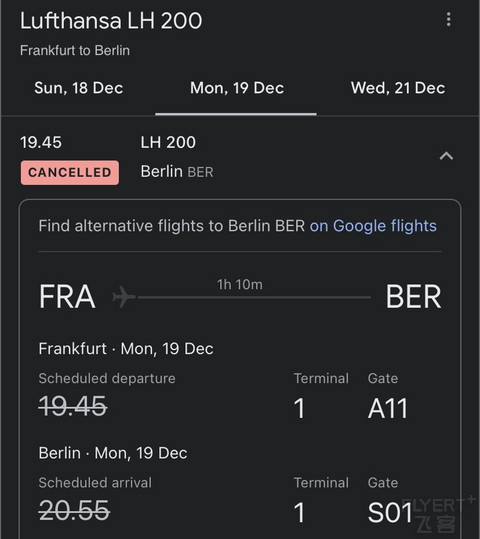The width and height of the screenshot is (480, 539).
Task: Click arrival gate S01
Action: coord(390,513)
